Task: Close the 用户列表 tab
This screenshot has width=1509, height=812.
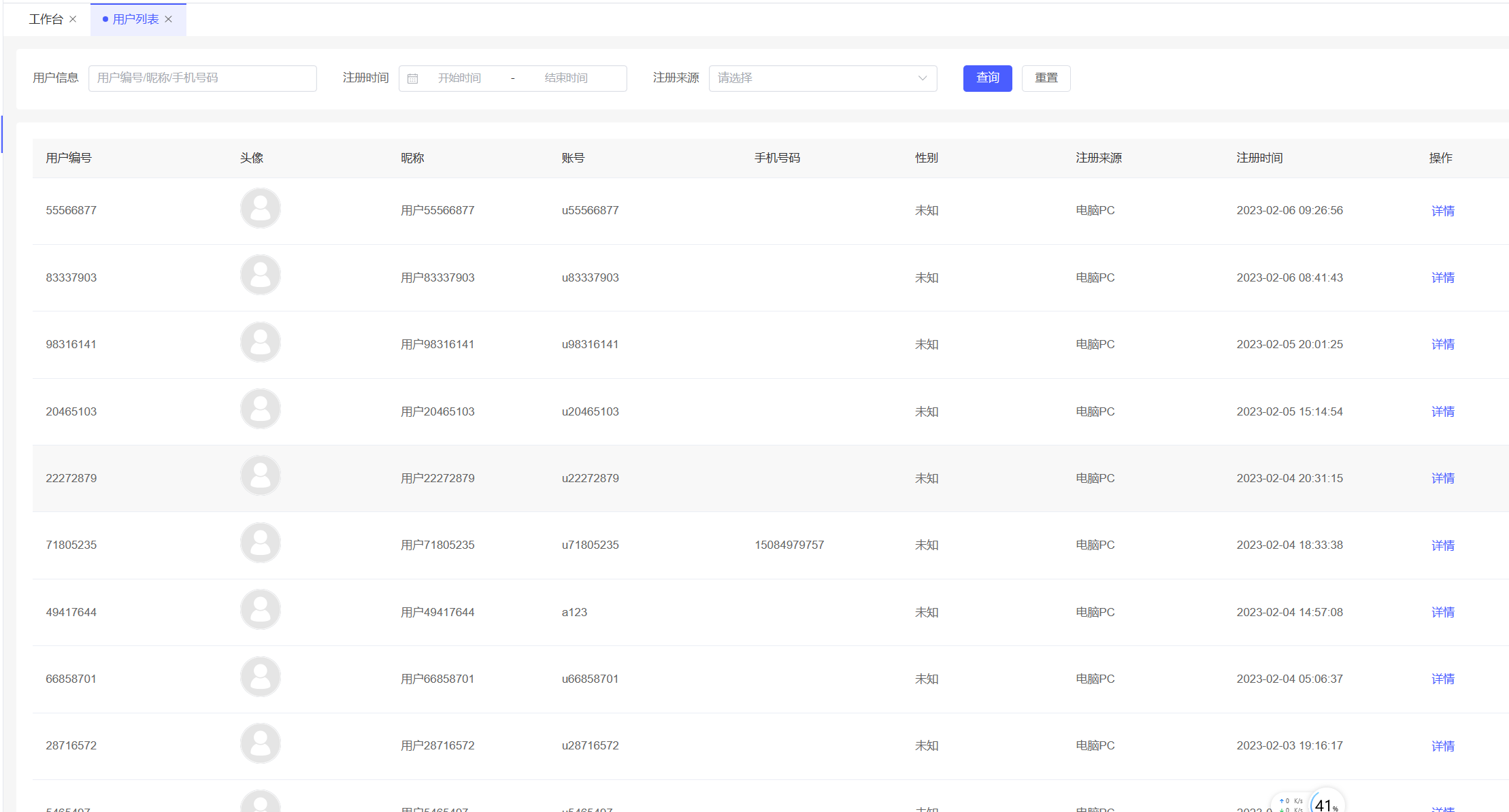Action: click(169, 19)
